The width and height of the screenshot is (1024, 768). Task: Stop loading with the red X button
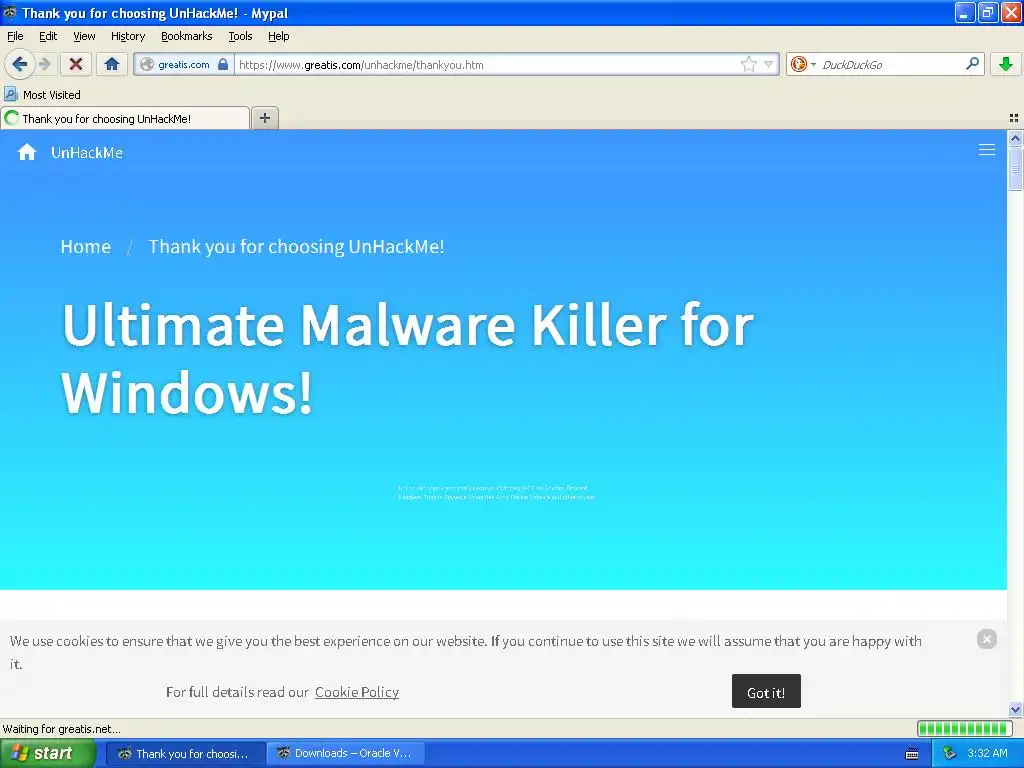(x=76, y=64)
